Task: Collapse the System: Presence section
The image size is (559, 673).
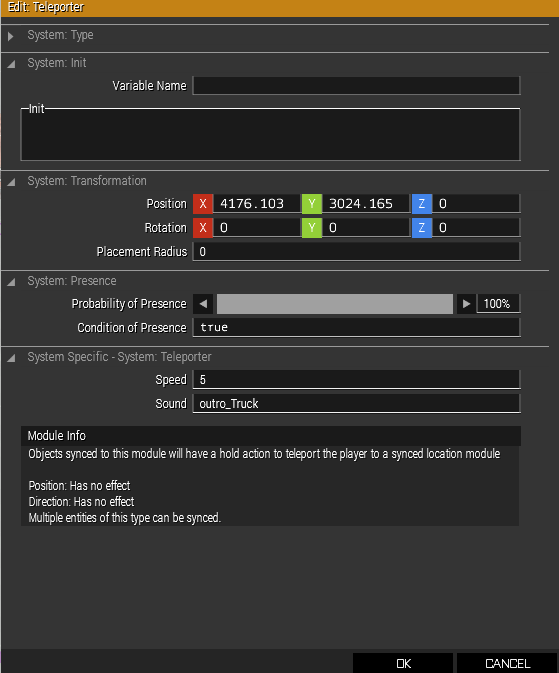Action: (x=11, y=282)
